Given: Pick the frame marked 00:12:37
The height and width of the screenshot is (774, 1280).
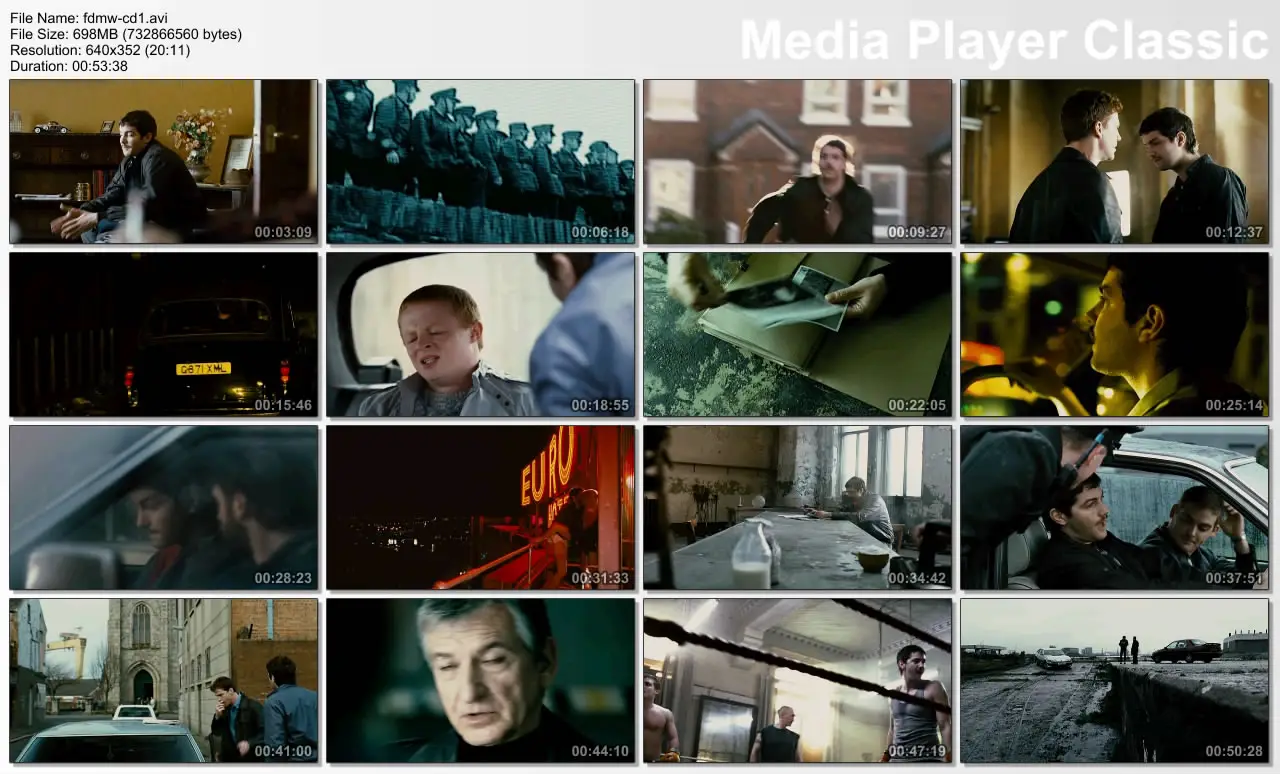Looking at the screenshot, I should coord(1115,161).
